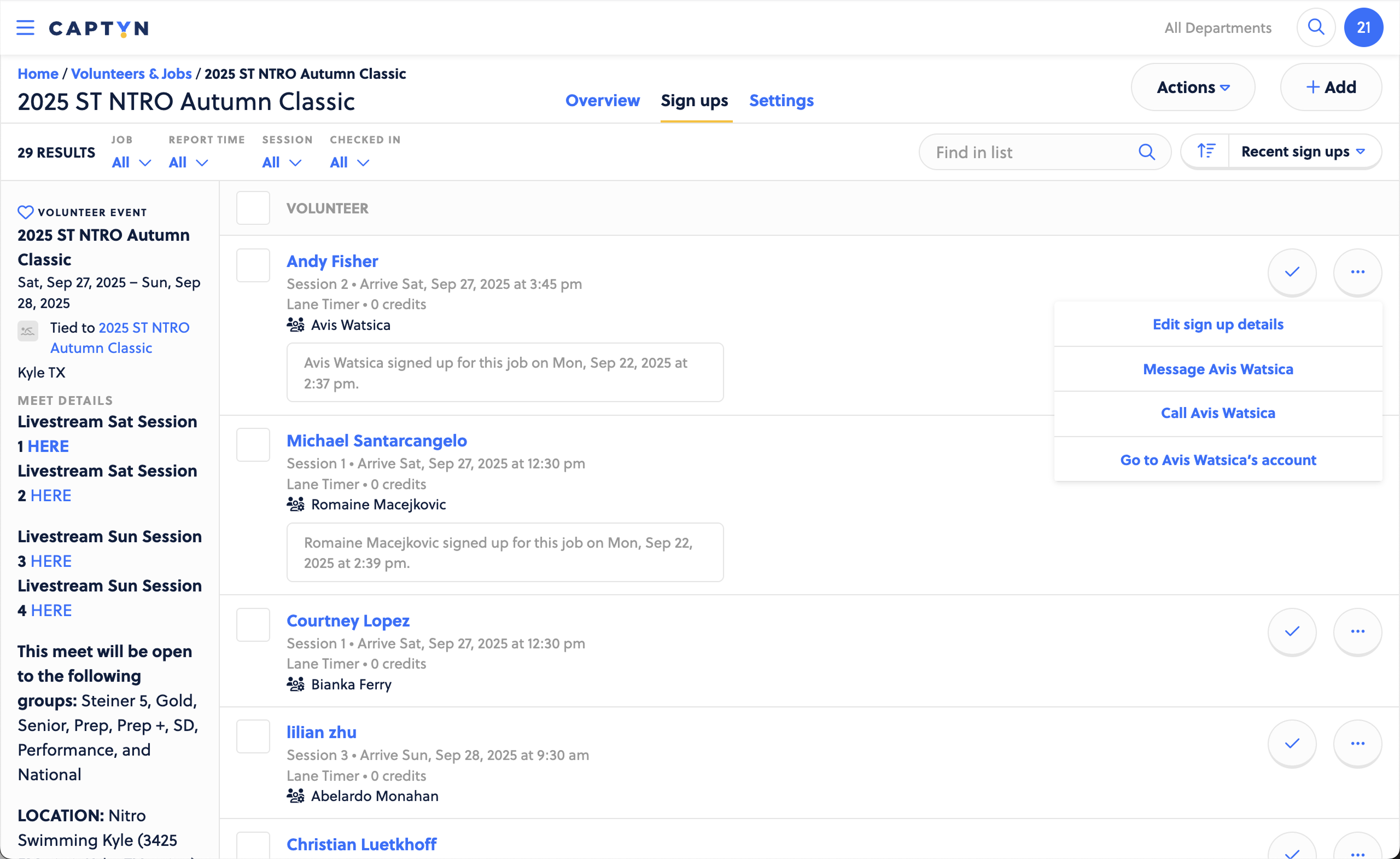Expand the CHECKED IN filter dropdown
This screenshot has height=859, width=1400.
349,162
